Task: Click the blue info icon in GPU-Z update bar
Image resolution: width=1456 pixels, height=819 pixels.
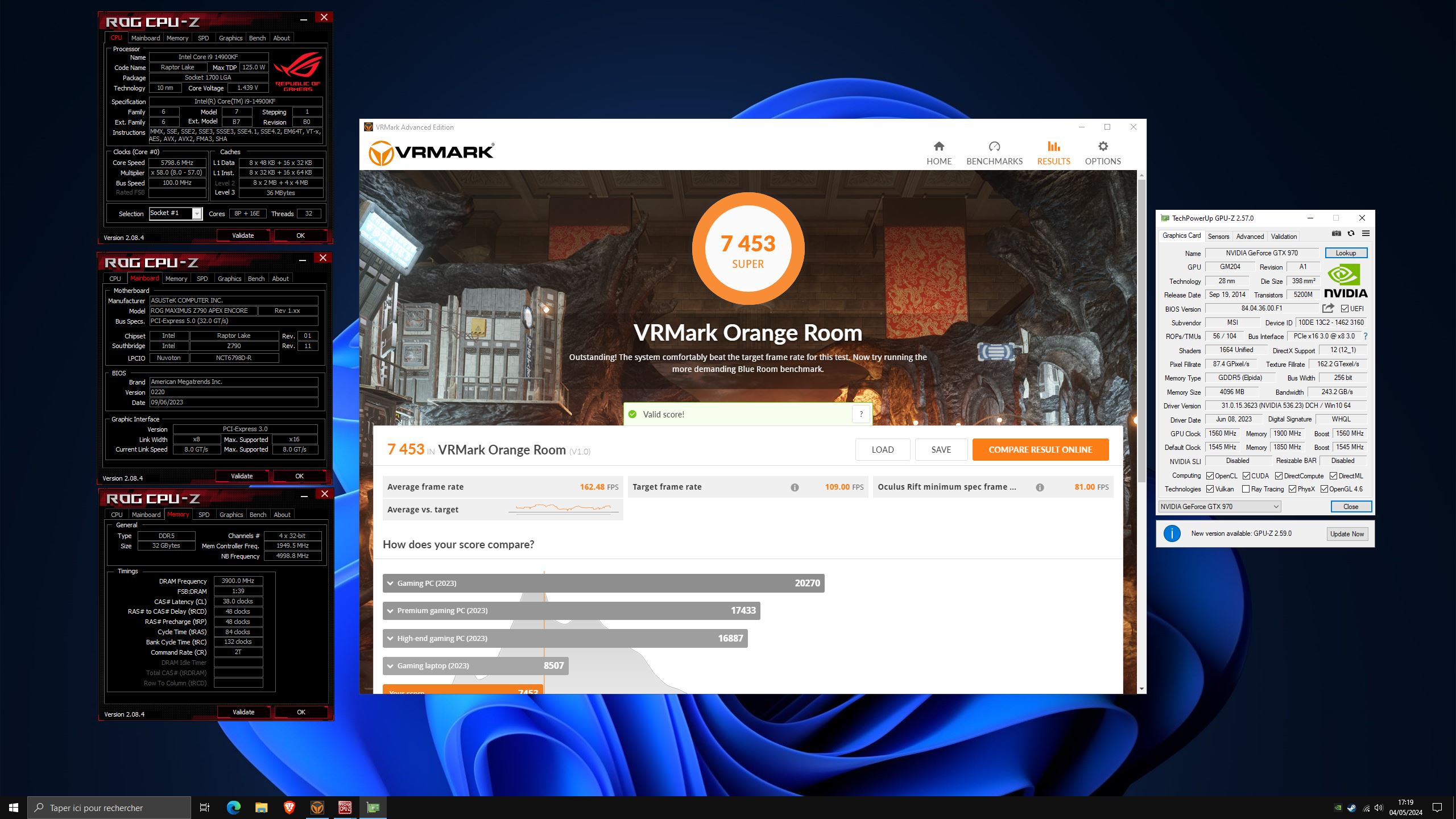Action: tap(1172, 533)
